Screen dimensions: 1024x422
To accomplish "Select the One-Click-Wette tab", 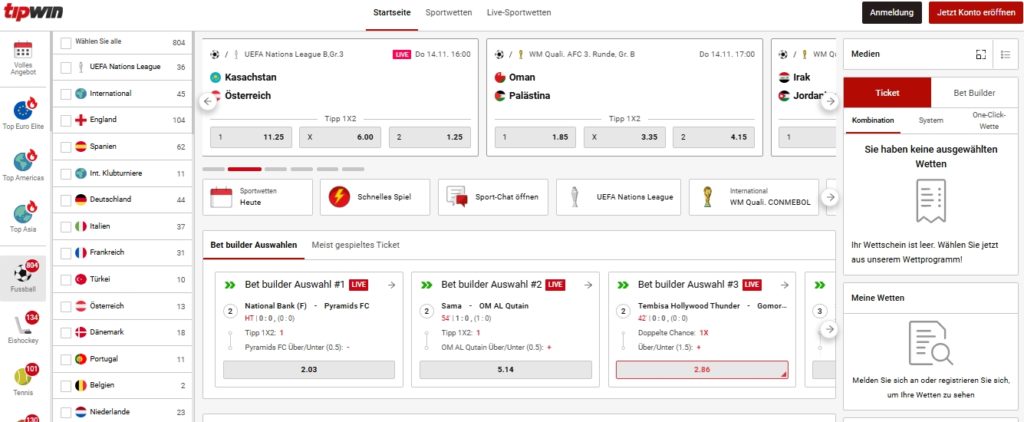I will coord(989,121).
